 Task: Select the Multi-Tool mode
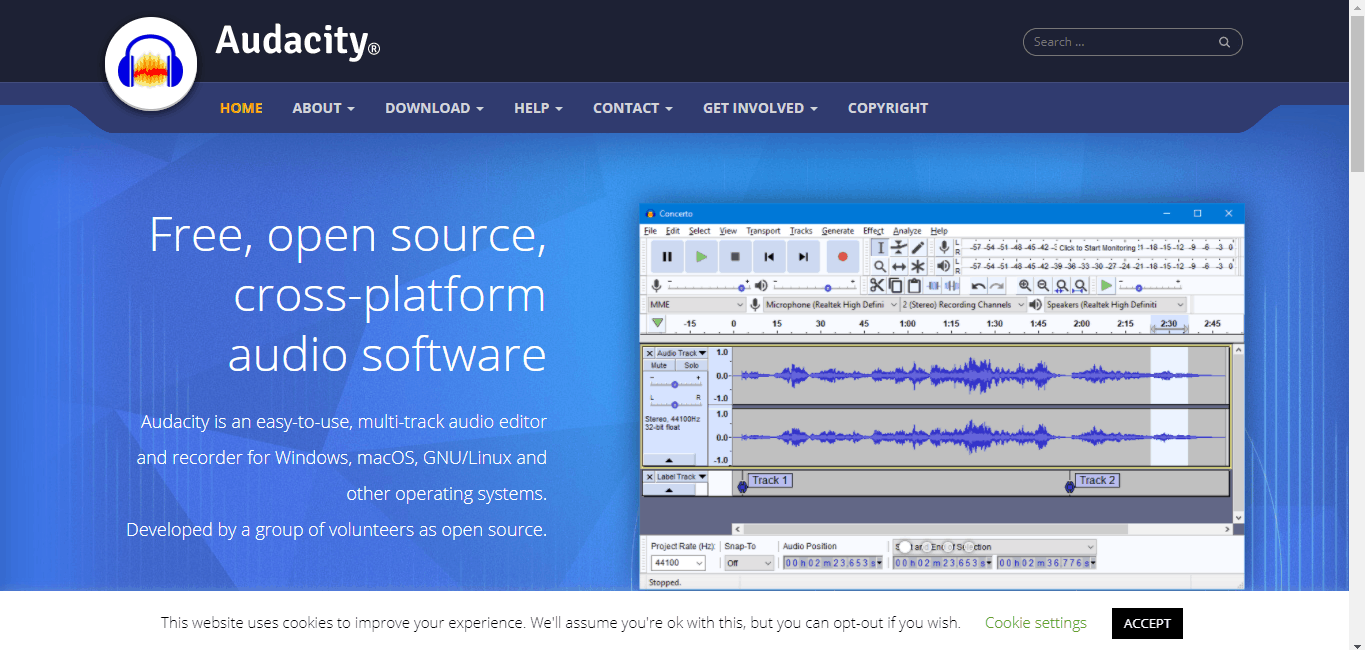917,266
